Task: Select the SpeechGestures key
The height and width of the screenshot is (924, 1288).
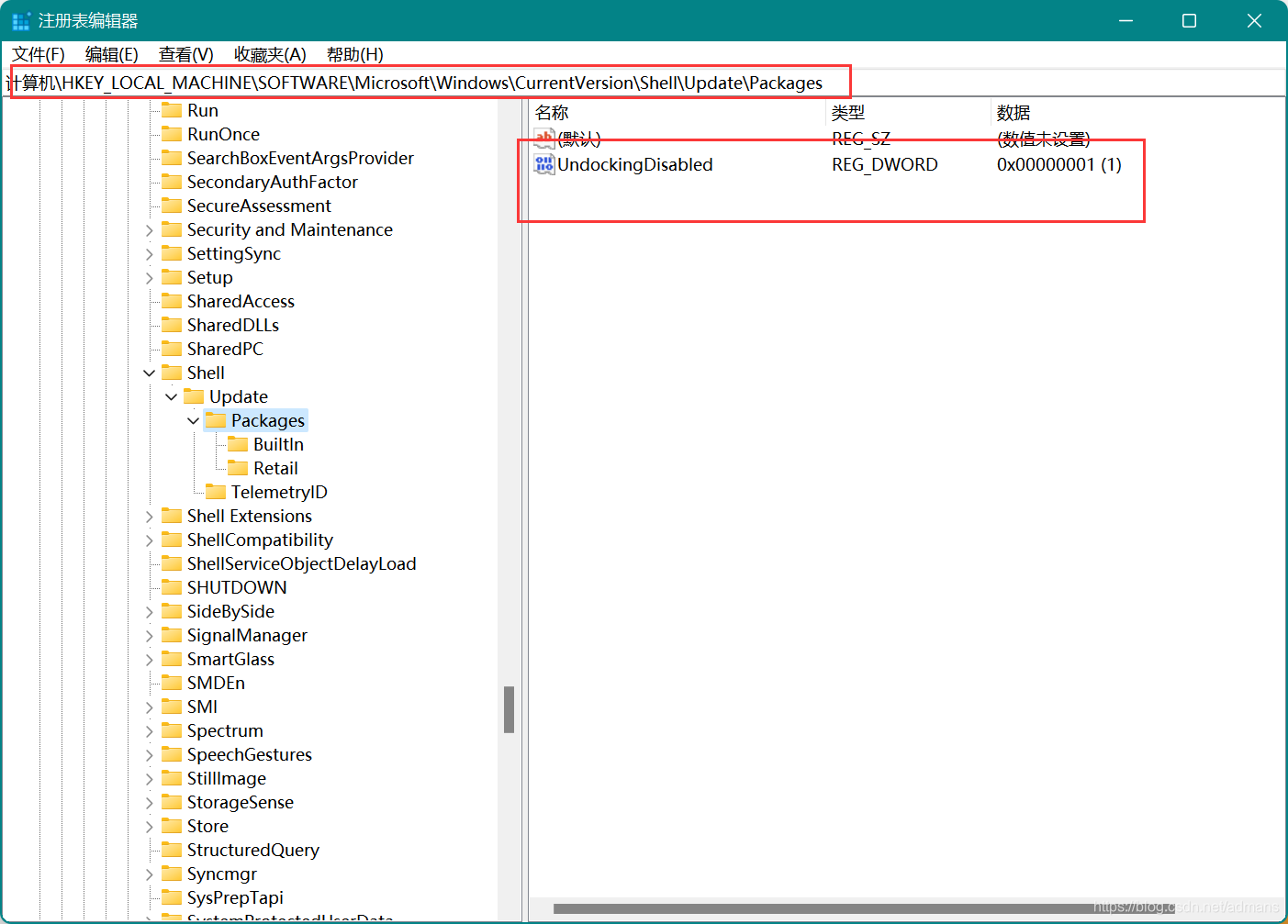Action: (250, 754)
